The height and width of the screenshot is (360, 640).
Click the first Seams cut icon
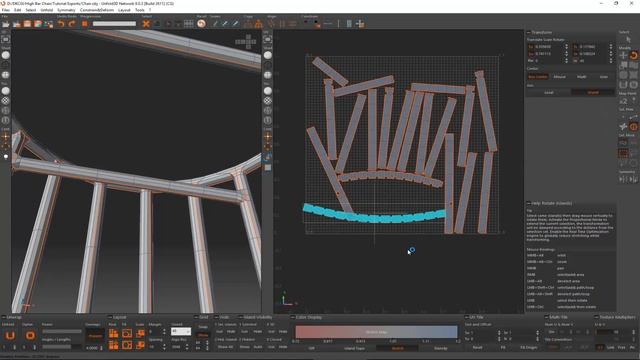click(215, 24)
